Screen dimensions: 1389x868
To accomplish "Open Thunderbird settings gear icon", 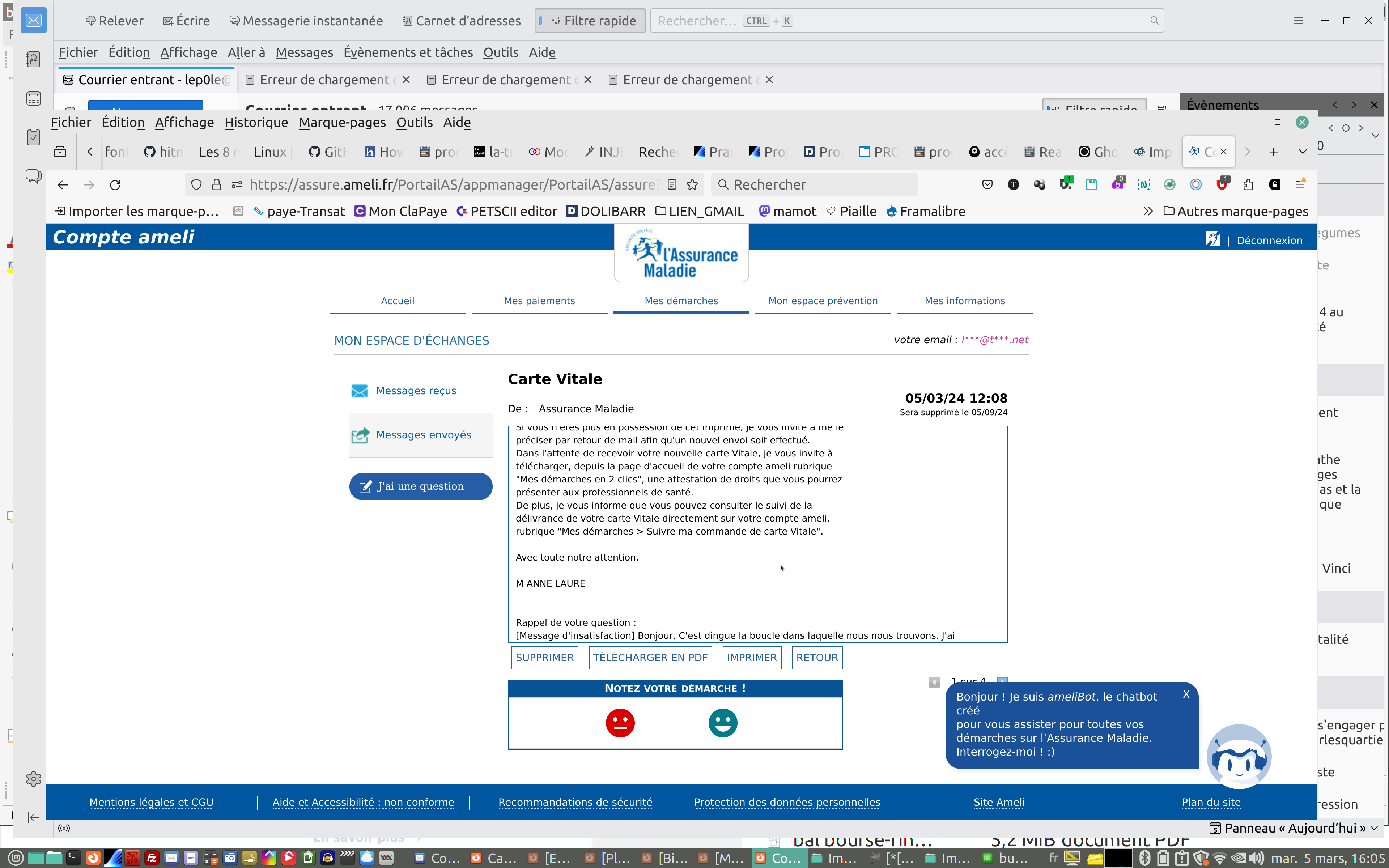I will tap(33, 779).
